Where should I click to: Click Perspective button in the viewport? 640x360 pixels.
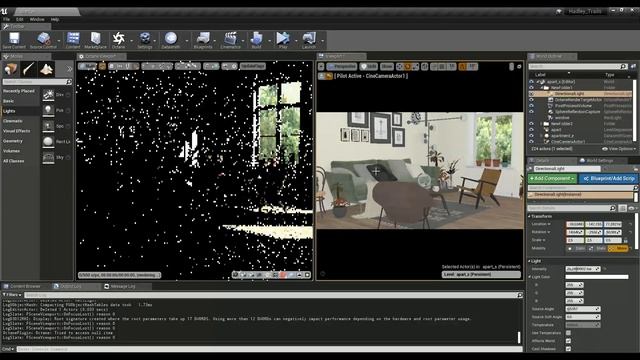point(342,67)
